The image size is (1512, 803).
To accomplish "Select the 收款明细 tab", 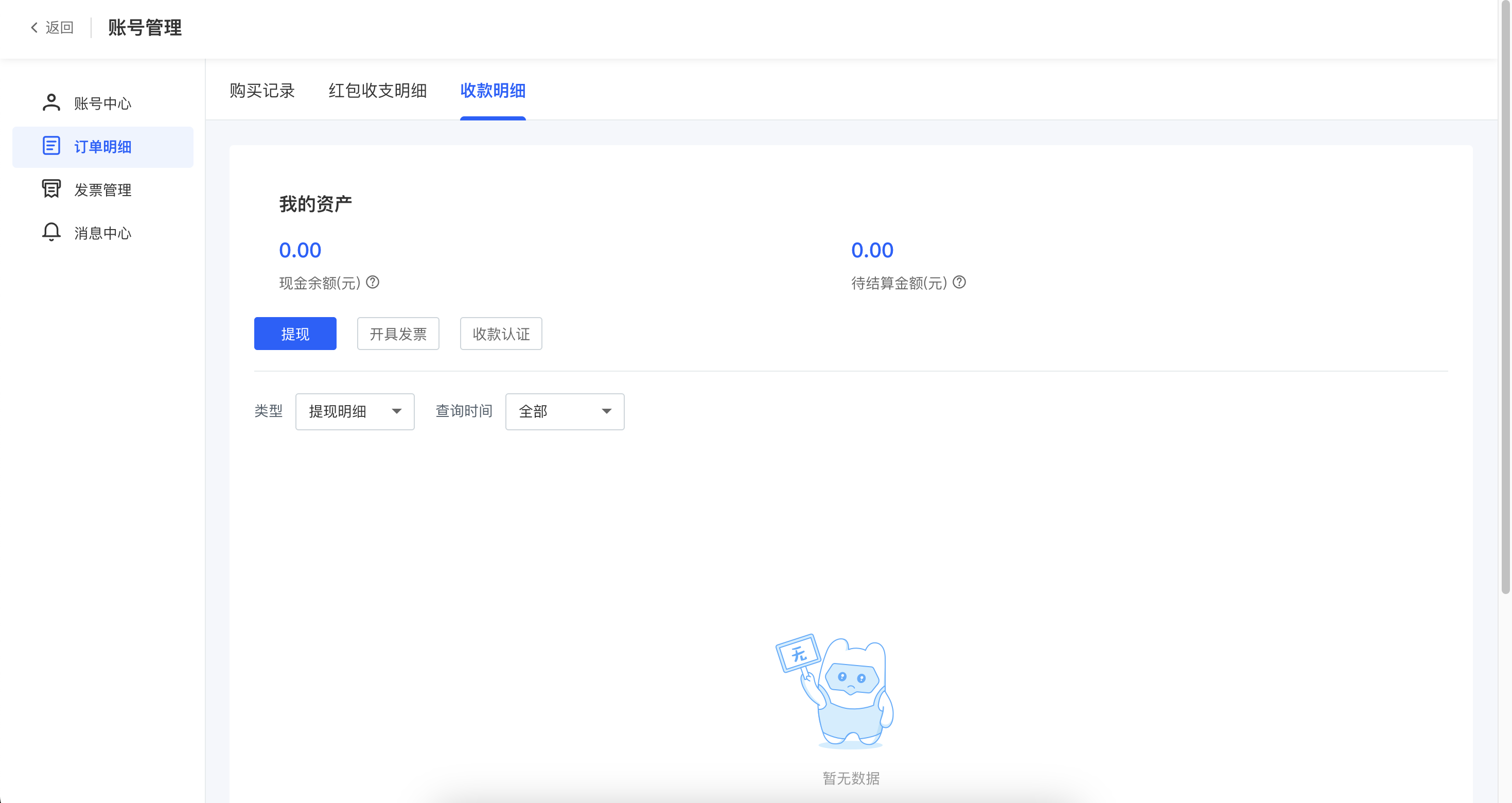I will tap(493, 91).
